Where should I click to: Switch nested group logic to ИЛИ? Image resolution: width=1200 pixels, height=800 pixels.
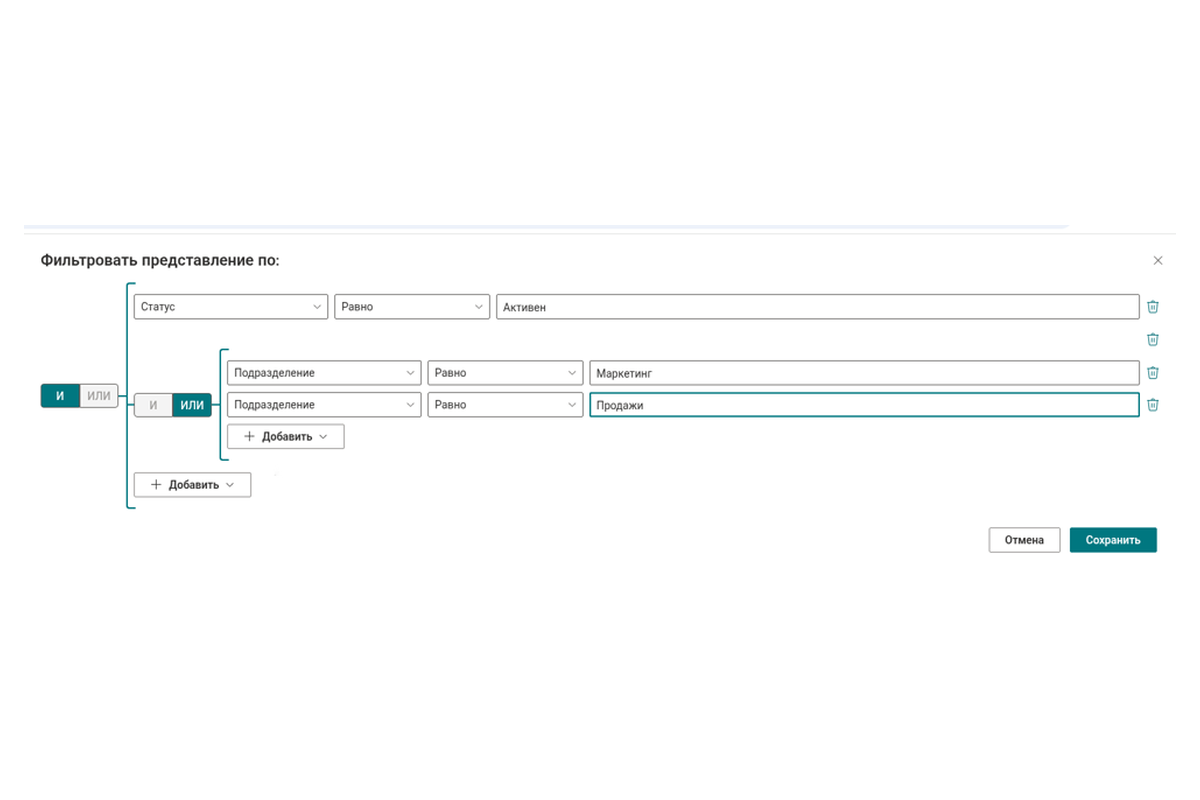click(192, 405)
